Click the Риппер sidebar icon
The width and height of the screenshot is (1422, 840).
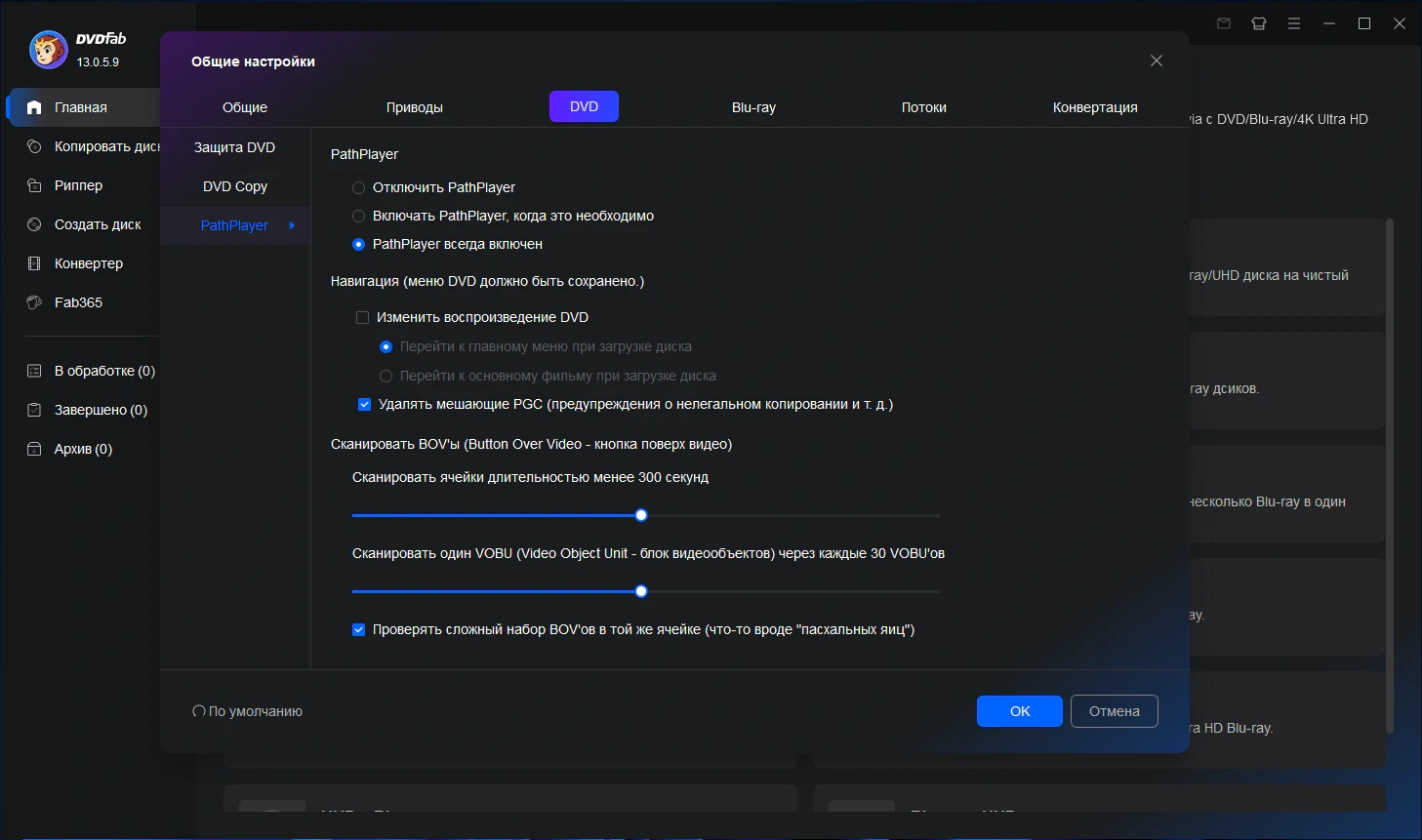click(34, 185)
